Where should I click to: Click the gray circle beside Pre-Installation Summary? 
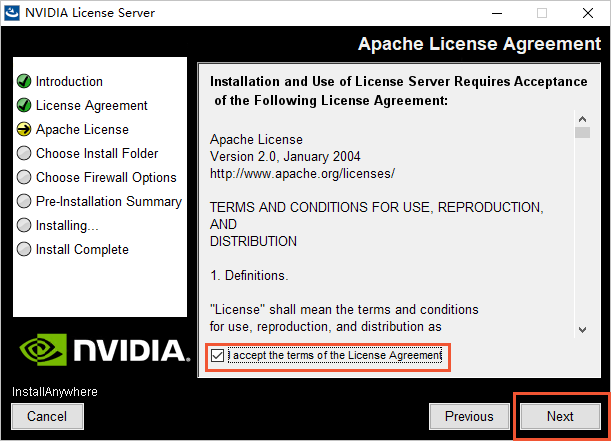(24, 201)
